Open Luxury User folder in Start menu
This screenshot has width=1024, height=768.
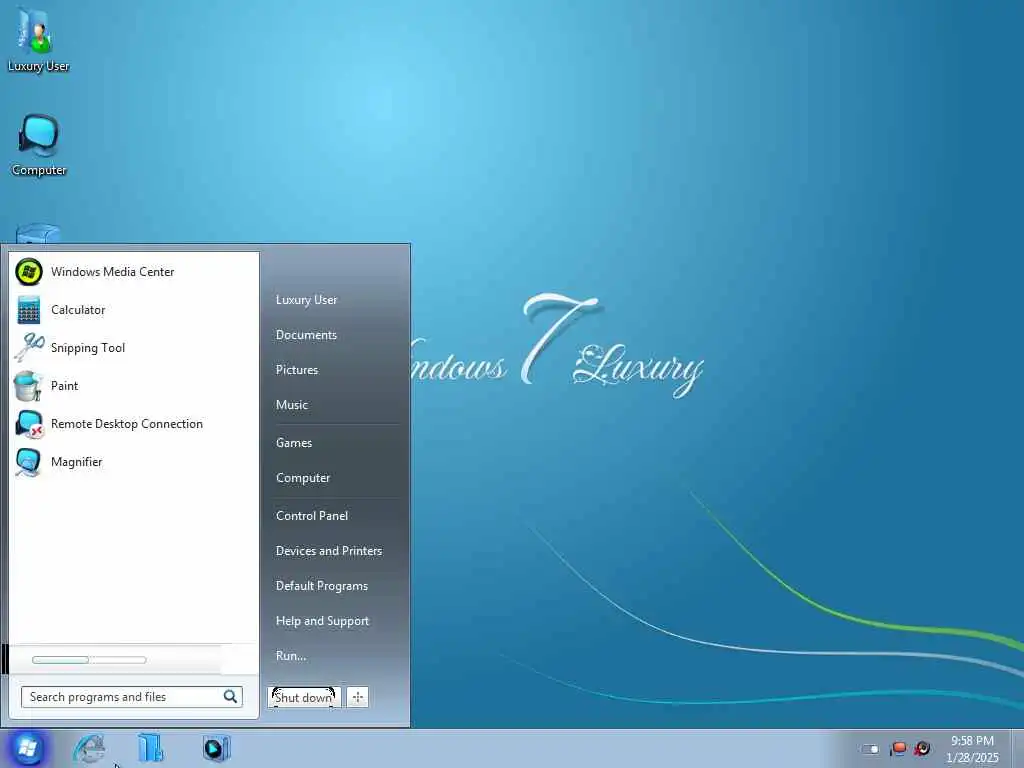(306, 300)
